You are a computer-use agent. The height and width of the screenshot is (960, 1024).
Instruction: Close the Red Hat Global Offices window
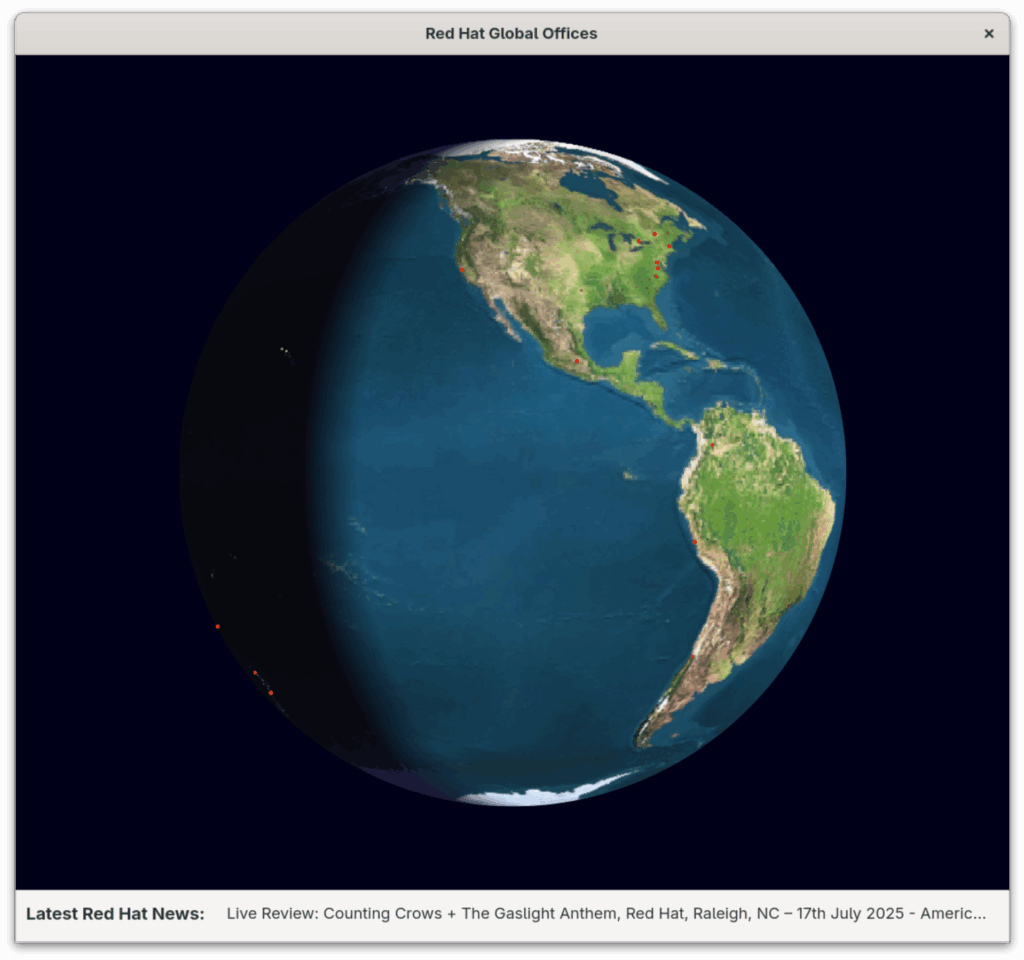[x=989, y=33]
